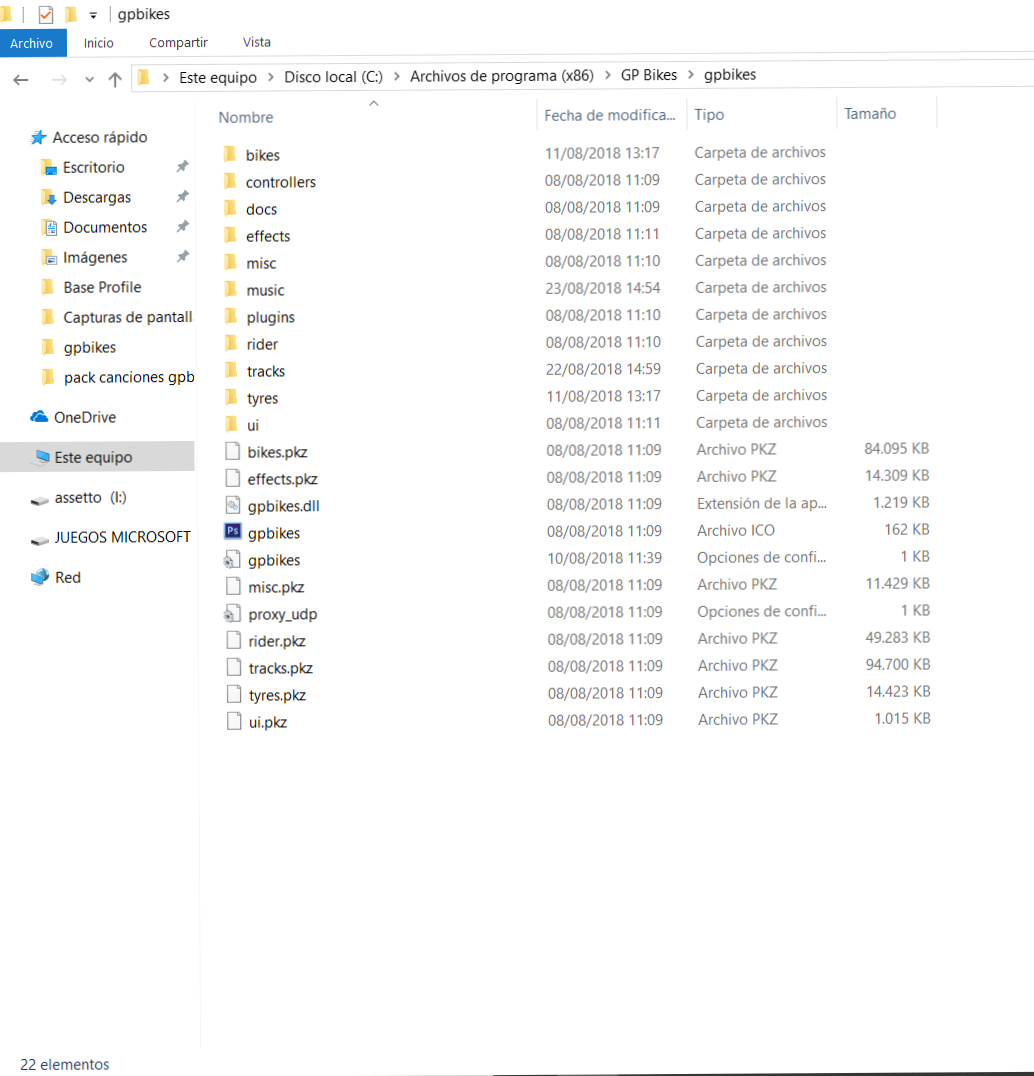Select the rider.pkz file name
The image size is (1034, 1076).
[277, 641]
